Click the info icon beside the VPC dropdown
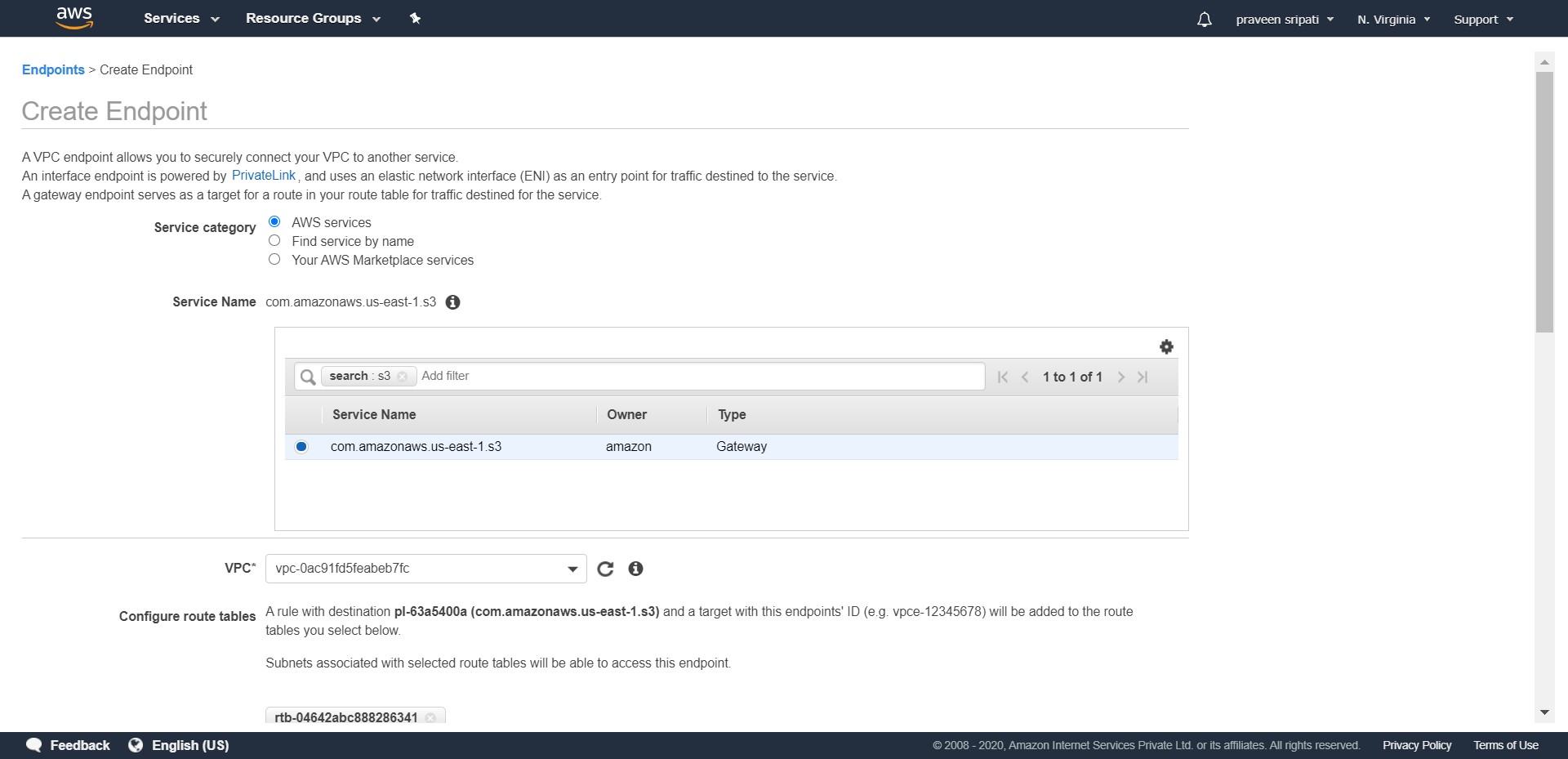Screen dimensions: 1568x759 635,569
